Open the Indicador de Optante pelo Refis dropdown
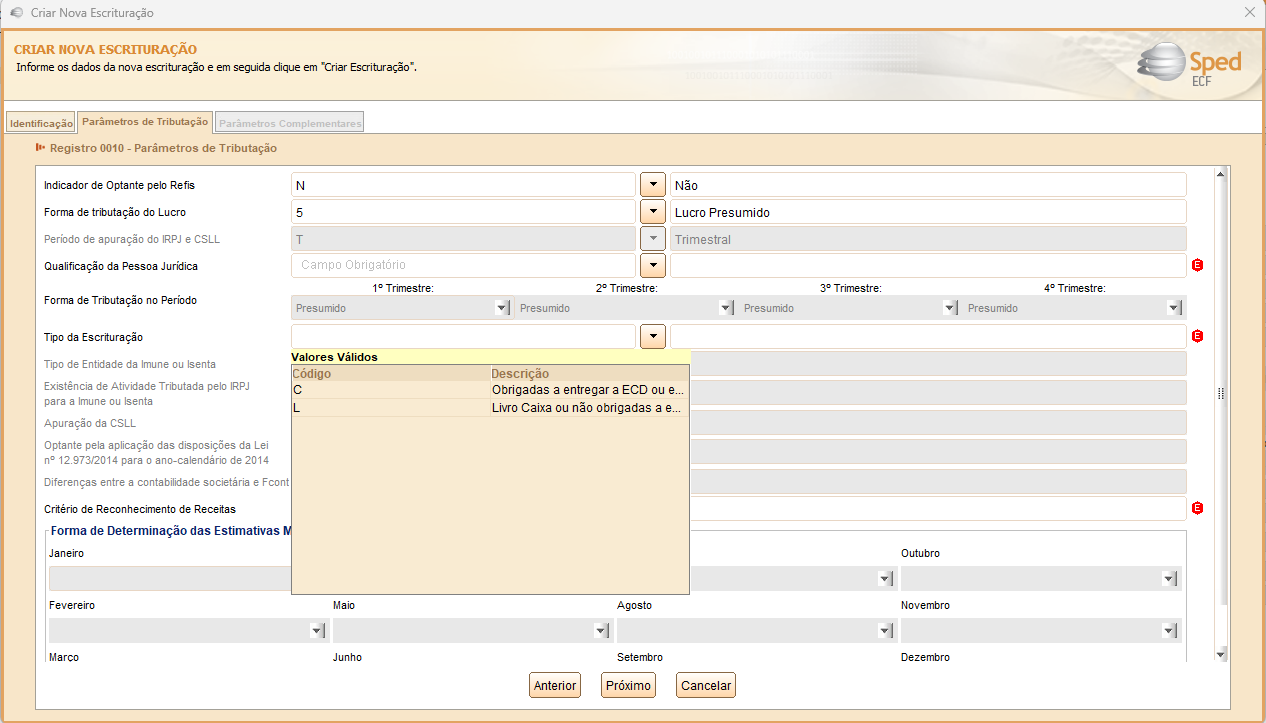This screenshot has width=1266, height=723. pos(652,185)
